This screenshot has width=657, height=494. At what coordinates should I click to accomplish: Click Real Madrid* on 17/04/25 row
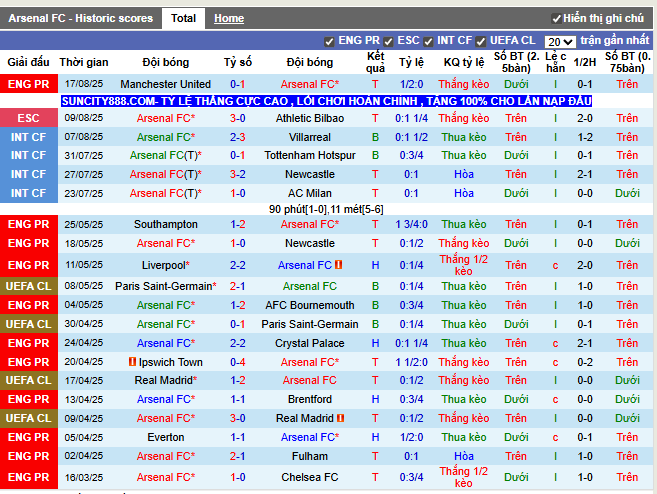tap(166, 380)
